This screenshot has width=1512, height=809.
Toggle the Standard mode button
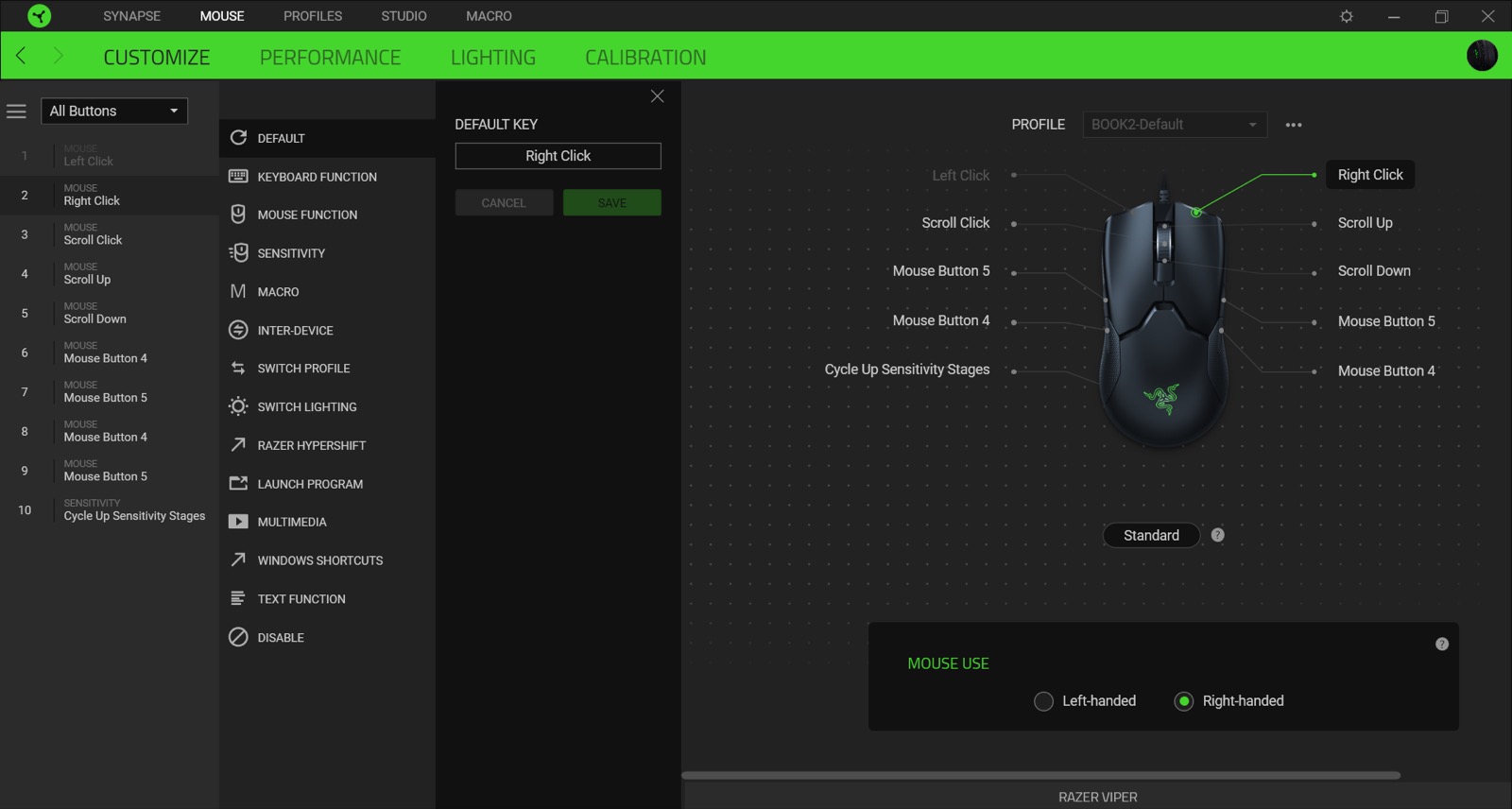point(1151,536)
